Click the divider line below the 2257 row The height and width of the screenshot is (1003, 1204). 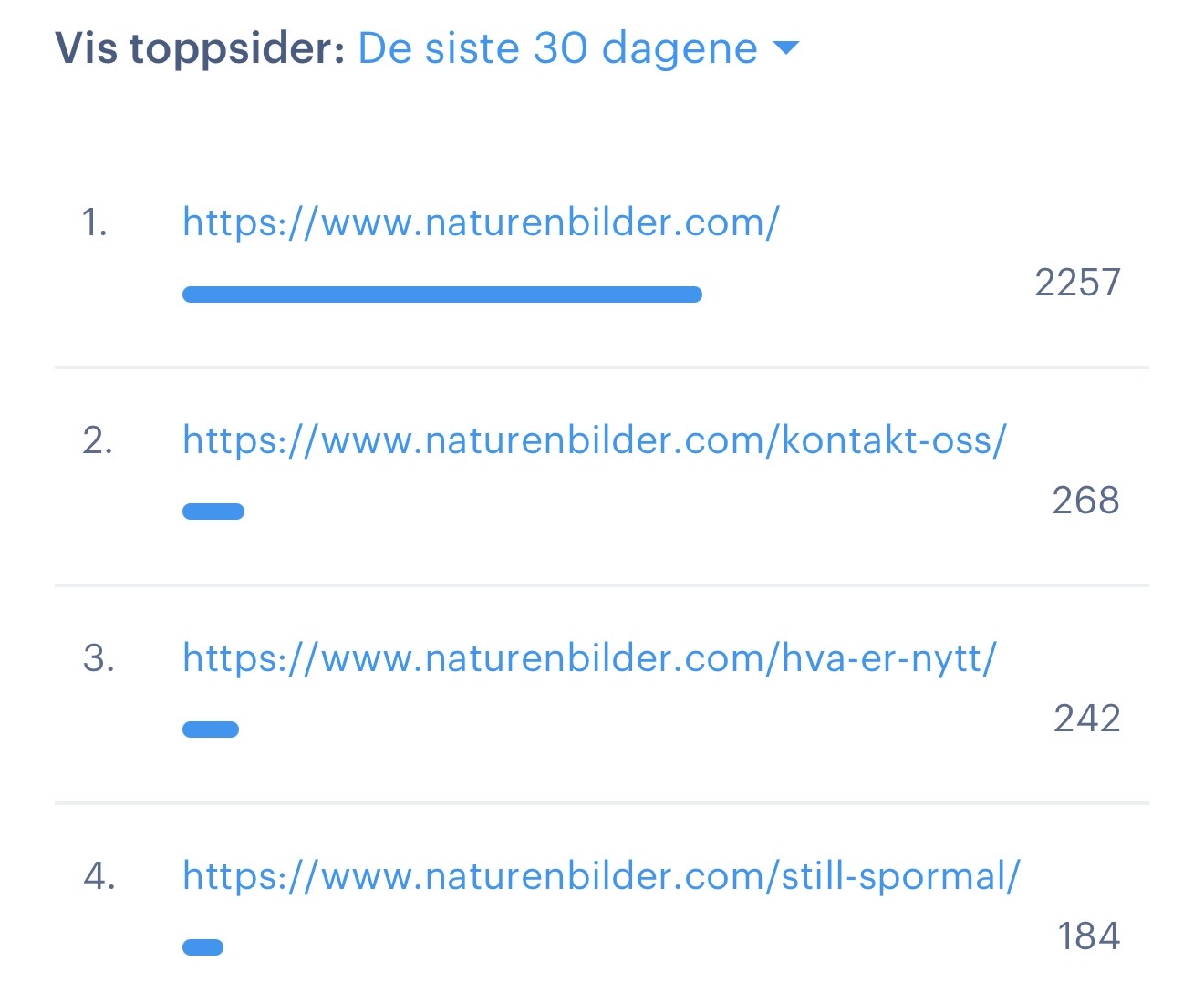tap(602, 367)
